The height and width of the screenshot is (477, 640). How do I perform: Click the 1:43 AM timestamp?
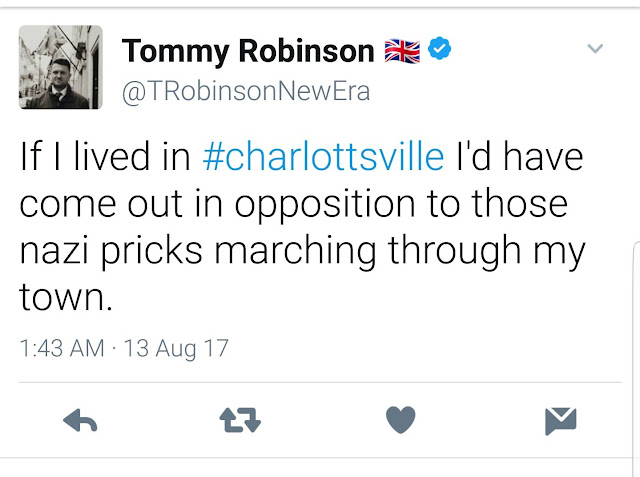point(62,349)
